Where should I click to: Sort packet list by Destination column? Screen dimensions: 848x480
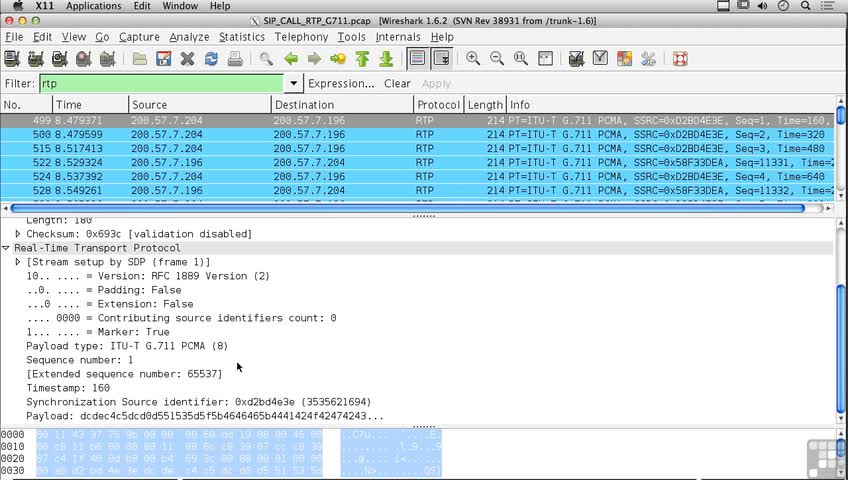tap(342, 104)
